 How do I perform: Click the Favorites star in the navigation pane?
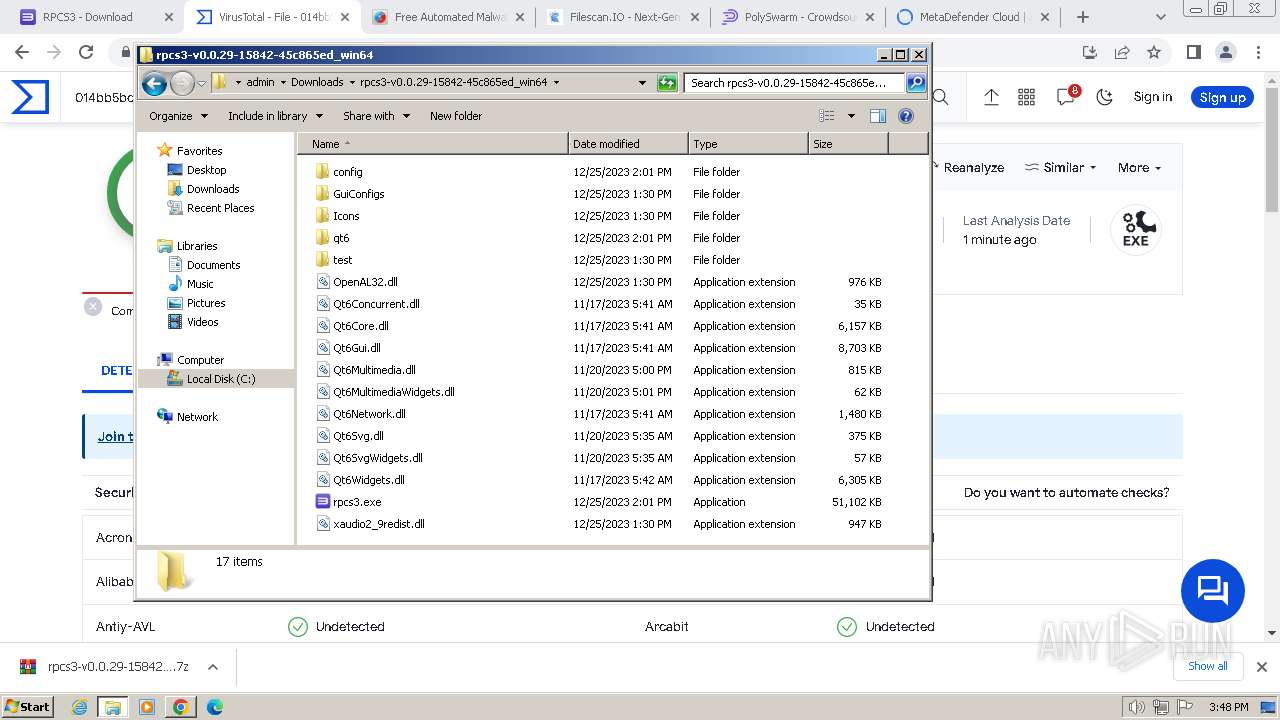click(165, 151)
